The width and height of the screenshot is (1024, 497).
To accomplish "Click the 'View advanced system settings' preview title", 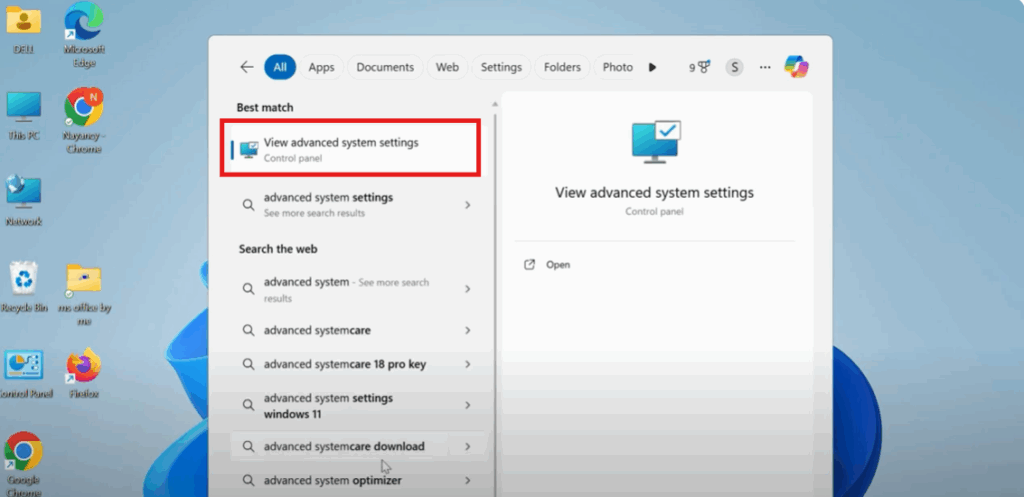I will [654, 193].
